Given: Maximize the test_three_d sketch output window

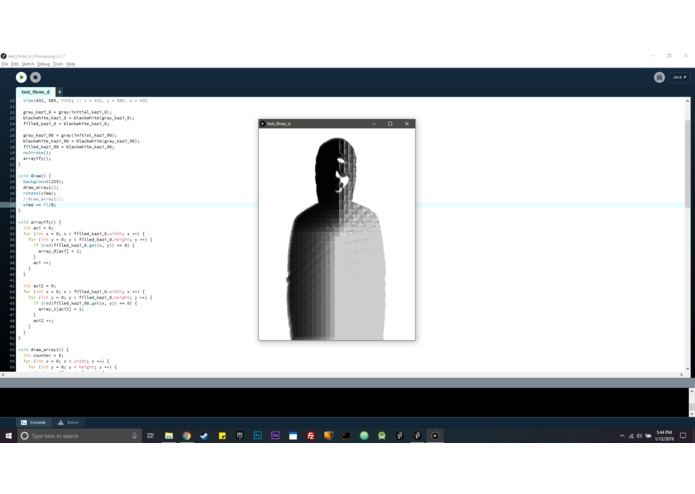Looking at the screenshot, I should point(390,124).
